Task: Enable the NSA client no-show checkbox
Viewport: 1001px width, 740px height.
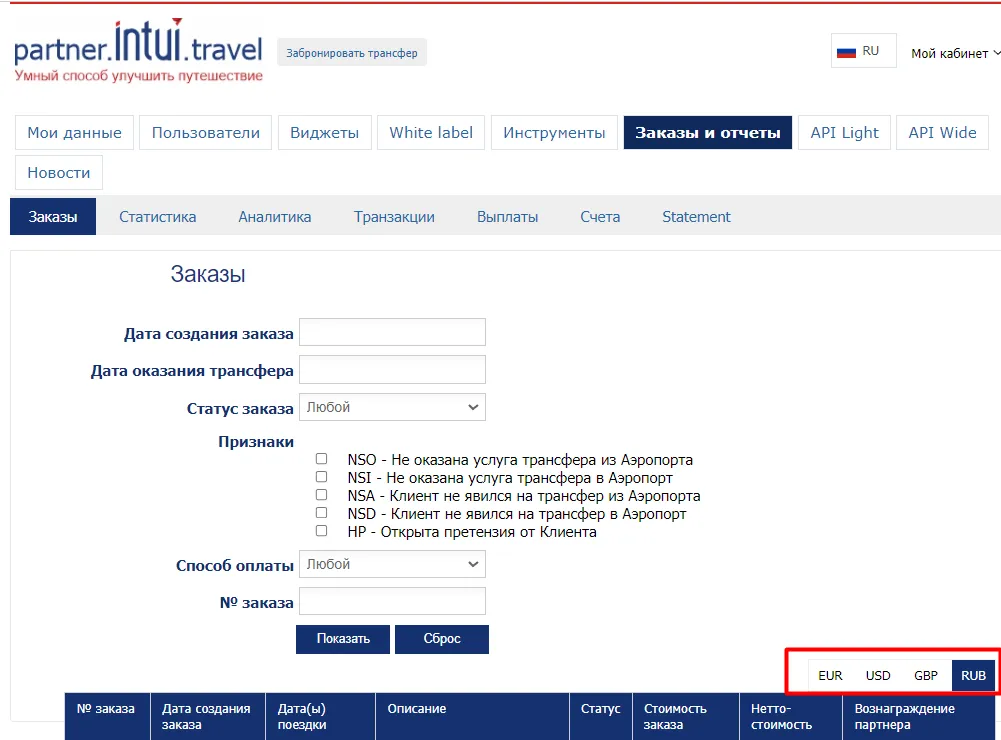Action: pyautogui.click(x=321, y=495)
